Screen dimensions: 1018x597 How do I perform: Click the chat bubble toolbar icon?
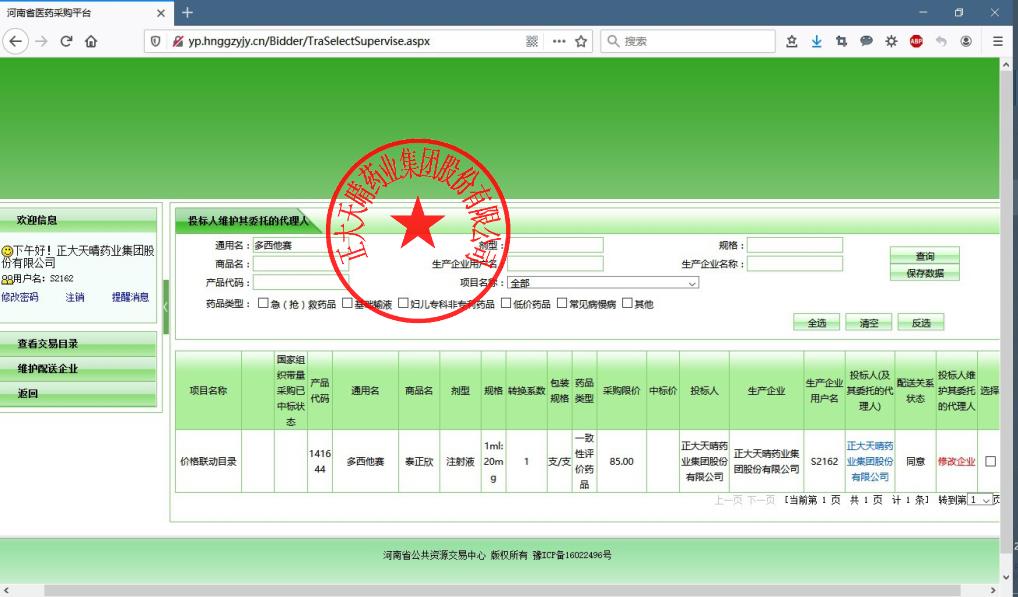866,42
